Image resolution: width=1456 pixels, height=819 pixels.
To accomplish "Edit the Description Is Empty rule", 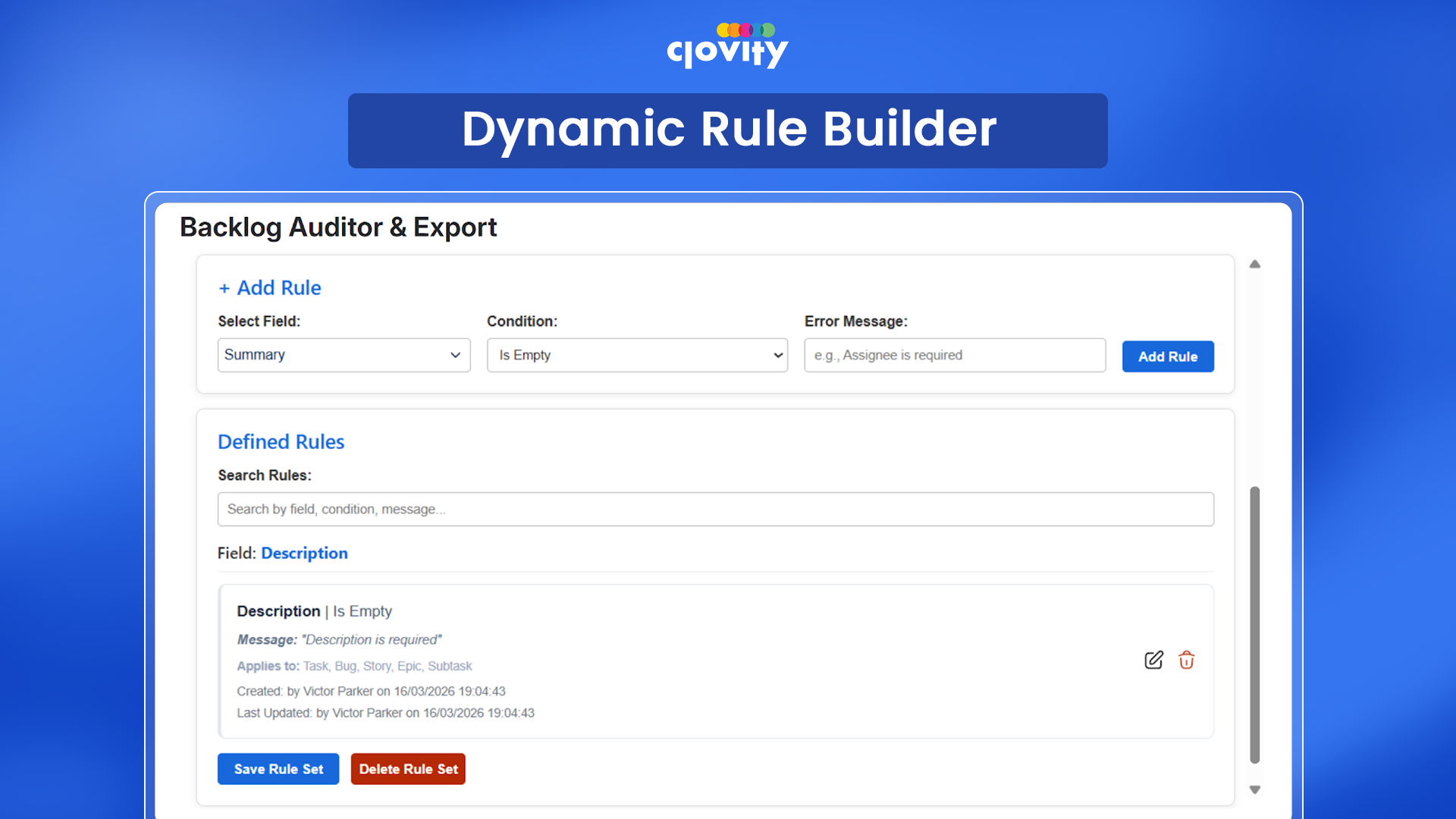I will tap(1153, 660).
